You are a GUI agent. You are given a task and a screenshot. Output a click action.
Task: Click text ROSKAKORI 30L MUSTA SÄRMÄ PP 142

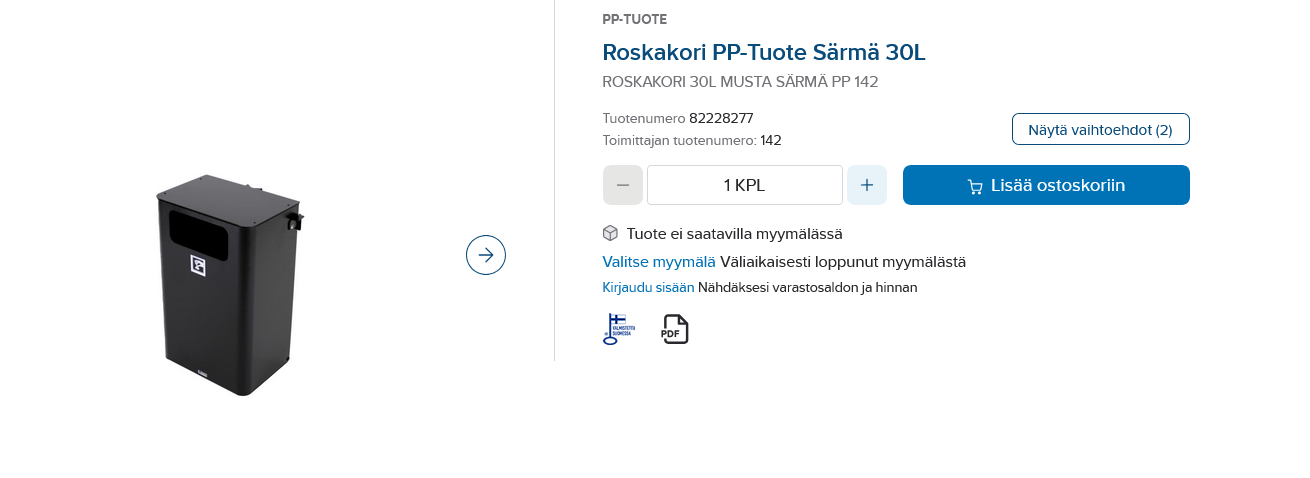[740, 82]
